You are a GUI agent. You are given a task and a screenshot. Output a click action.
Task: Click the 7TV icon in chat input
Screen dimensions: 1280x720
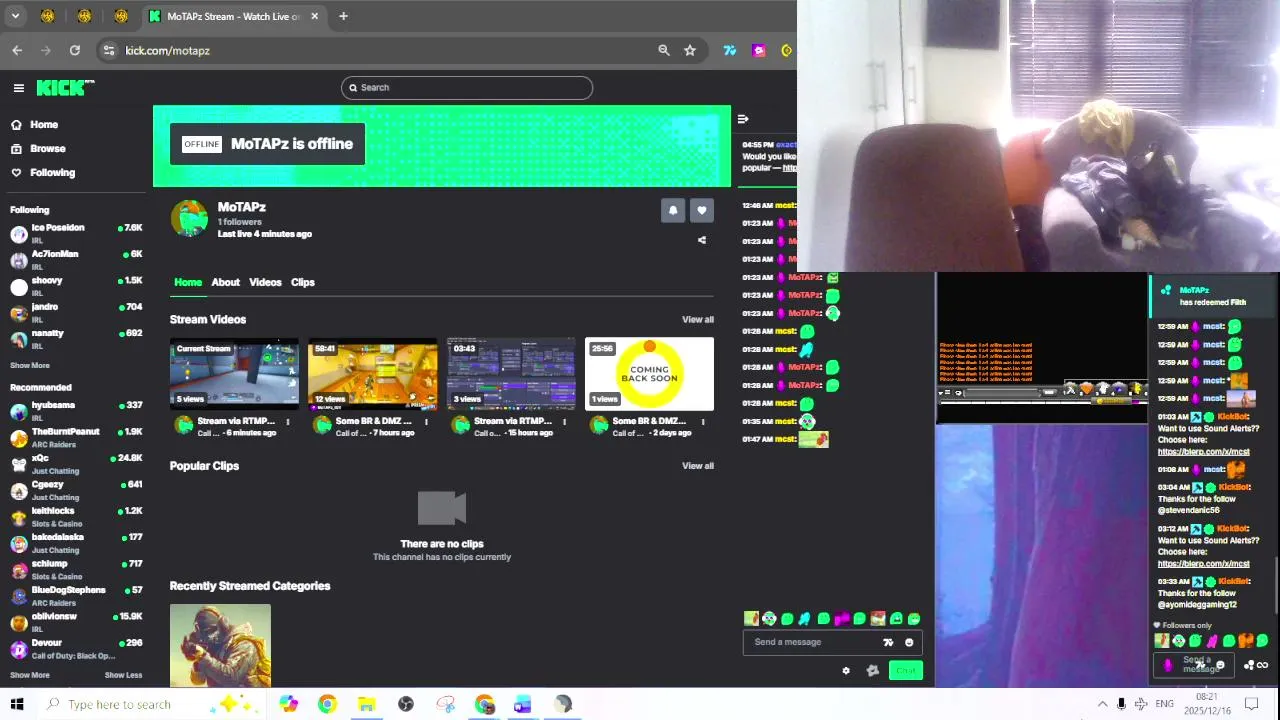888,643
